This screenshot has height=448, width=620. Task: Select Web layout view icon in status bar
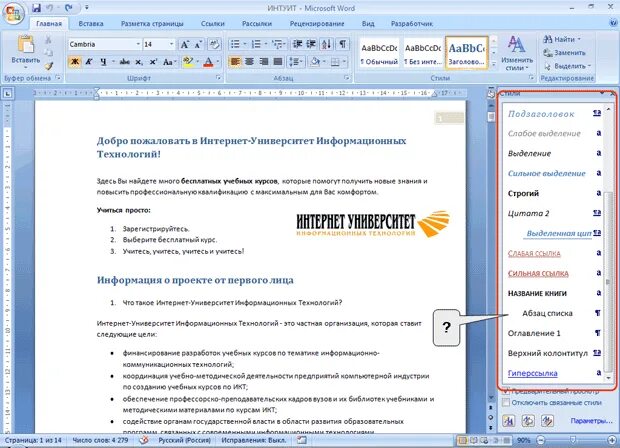483,440
